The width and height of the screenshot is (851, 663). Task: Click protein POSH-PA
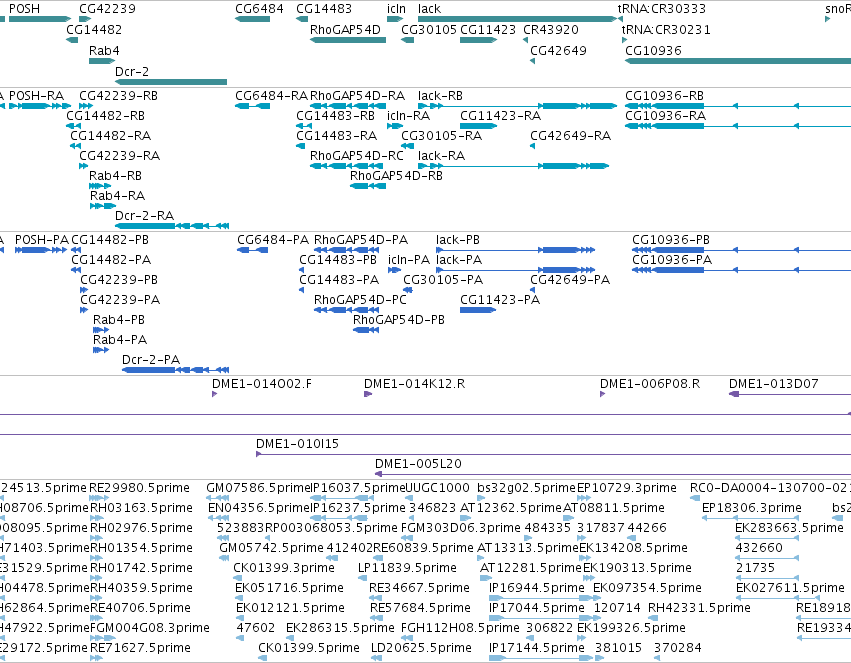(41, 250)
